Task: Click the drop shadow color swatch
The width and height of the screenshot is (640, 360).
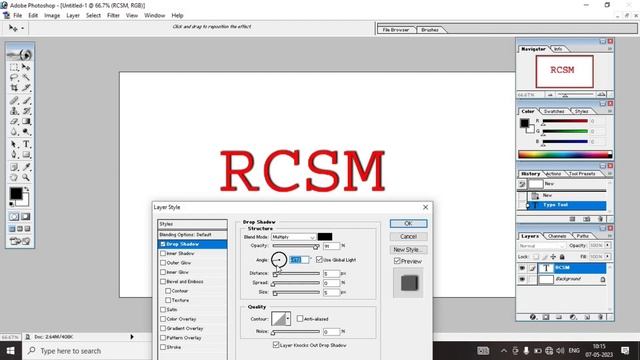Action: (325, 237)
